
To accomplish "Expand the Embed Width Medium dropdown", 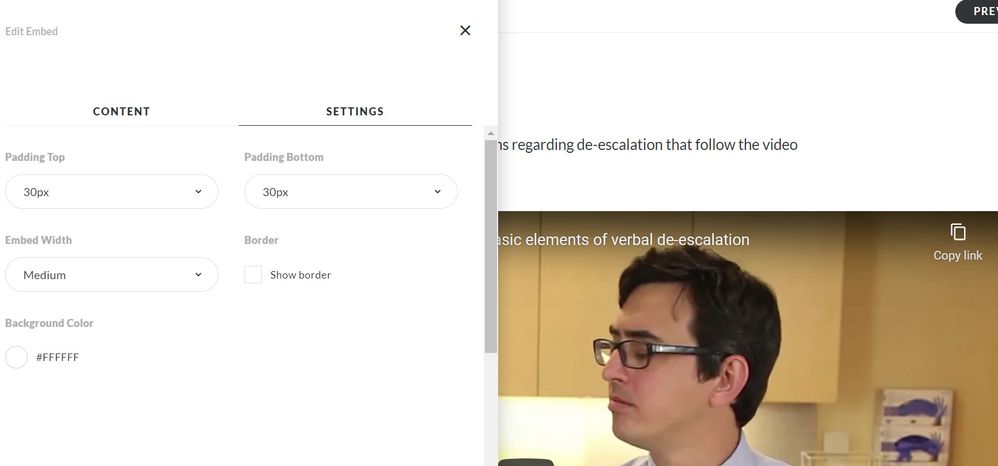I will pyautogui.click(x=111, y=274).
